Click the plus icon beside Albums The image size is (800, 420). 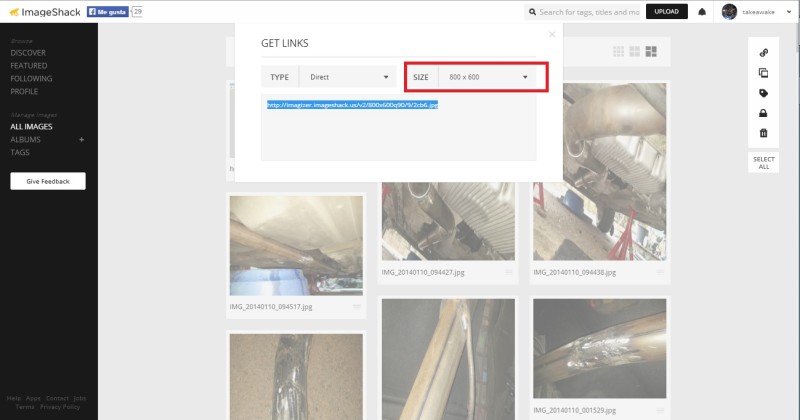pos(82,140)
